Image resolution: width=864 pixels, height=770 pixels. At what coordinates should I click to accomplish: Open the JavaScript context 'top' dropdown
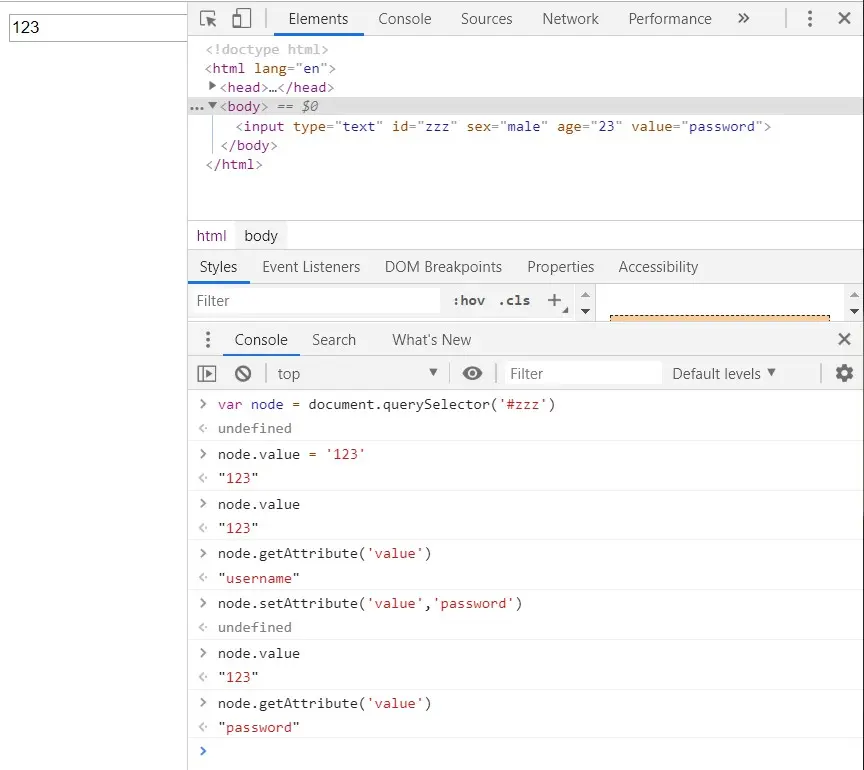(357, 373)
